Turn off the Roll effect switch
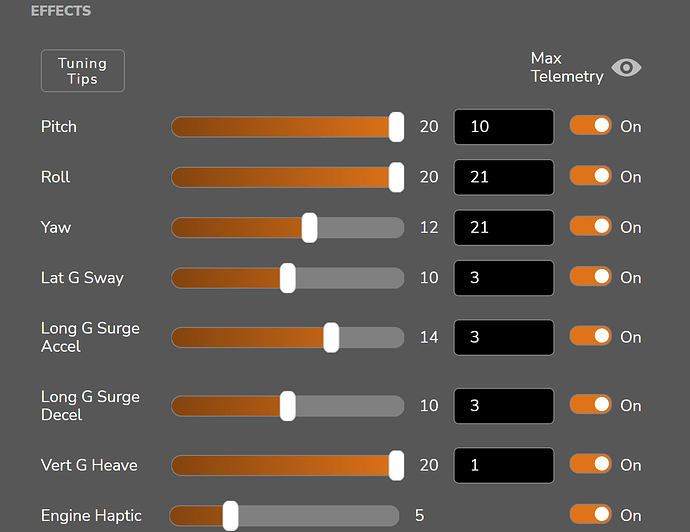This screenshot has height=532, width=690. (x=591, y=176)
